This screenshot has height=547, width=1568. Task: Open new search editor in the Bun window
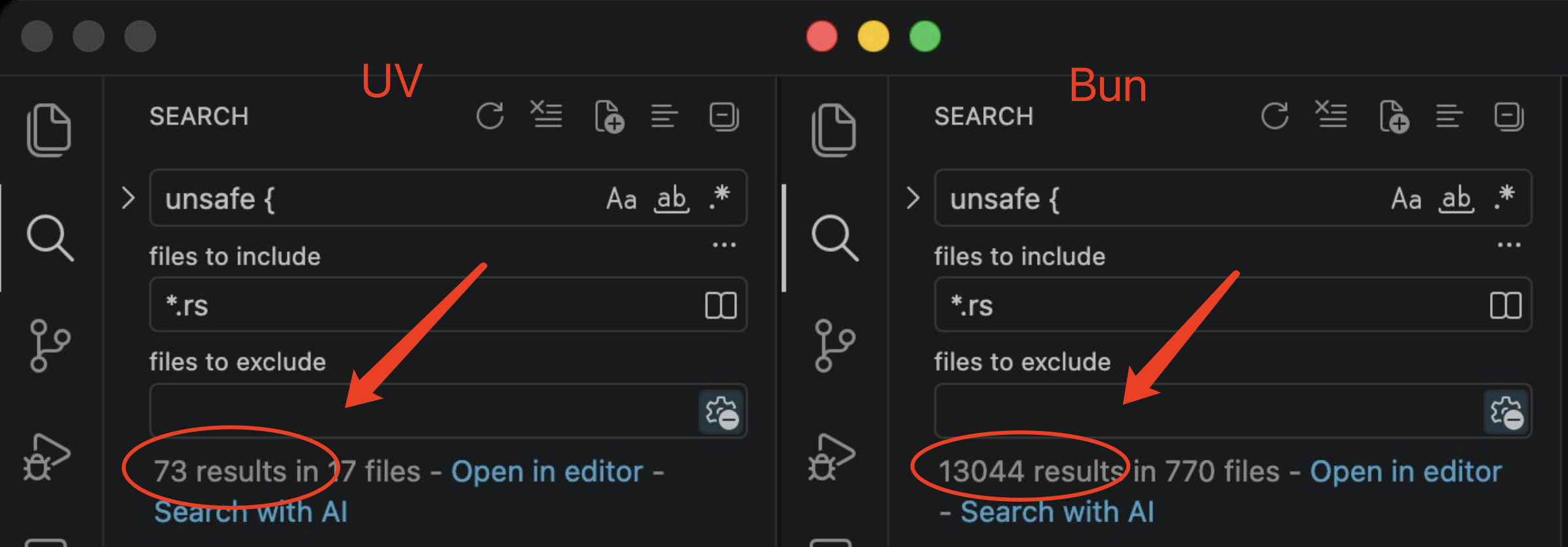click(x=1394, y=117)
